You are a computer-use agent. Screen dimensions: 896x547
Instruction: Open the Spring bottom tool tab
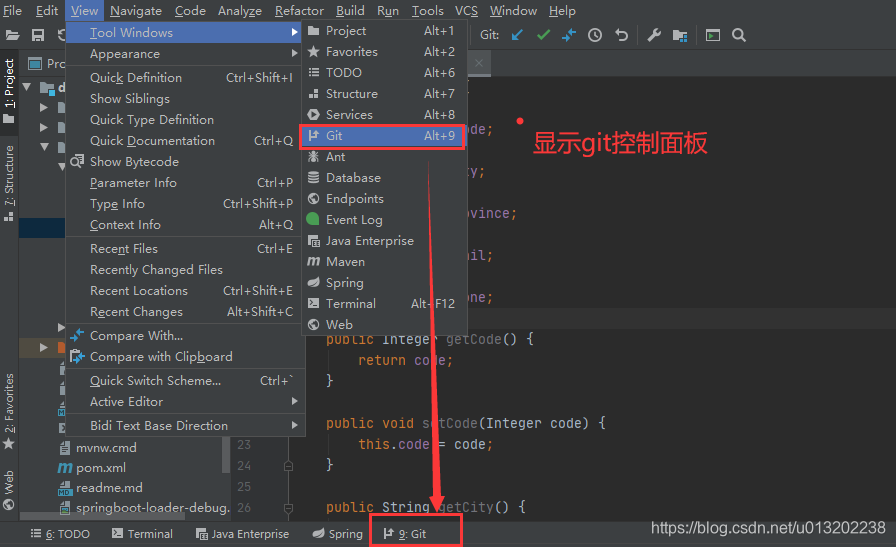[x=338, y=534]
